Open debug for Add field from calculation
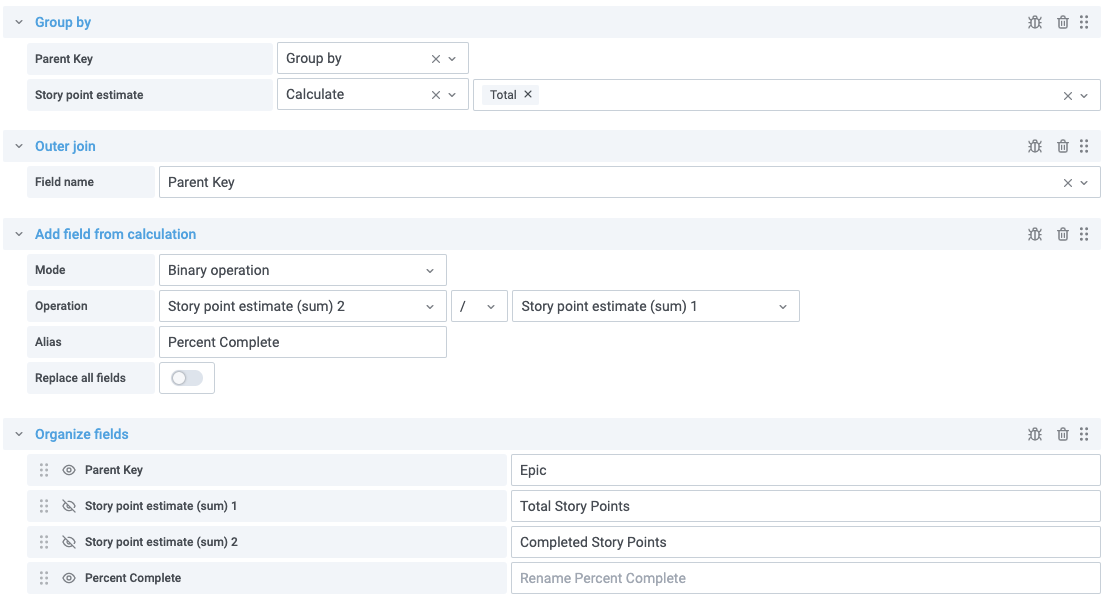Screen dimensions: 1106x607 point(1035,233)
